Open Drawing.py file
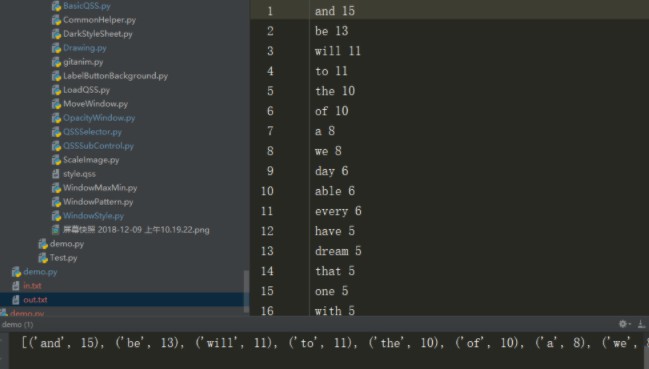 click(x=85, y=48)
